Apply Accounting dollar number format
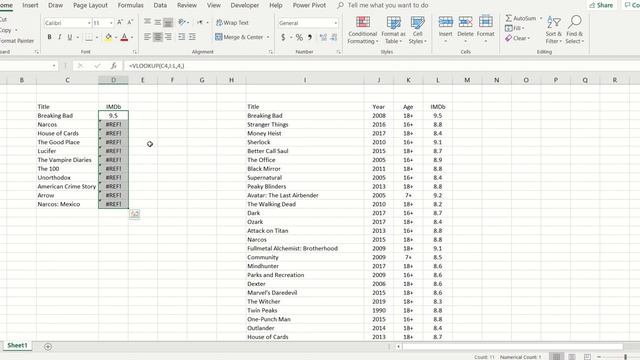Image resolution: width=640 pixels, height=360 pixels. coord(283,38)
